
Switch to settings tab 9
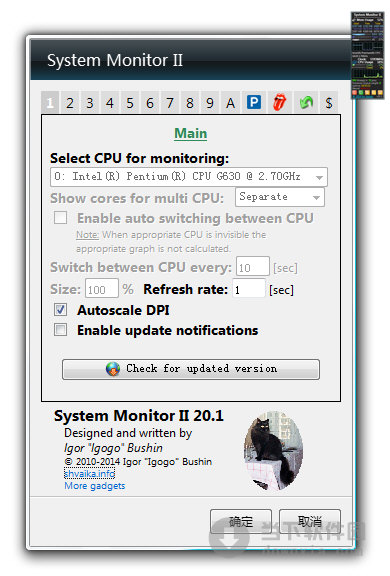[x=210, y=102]
